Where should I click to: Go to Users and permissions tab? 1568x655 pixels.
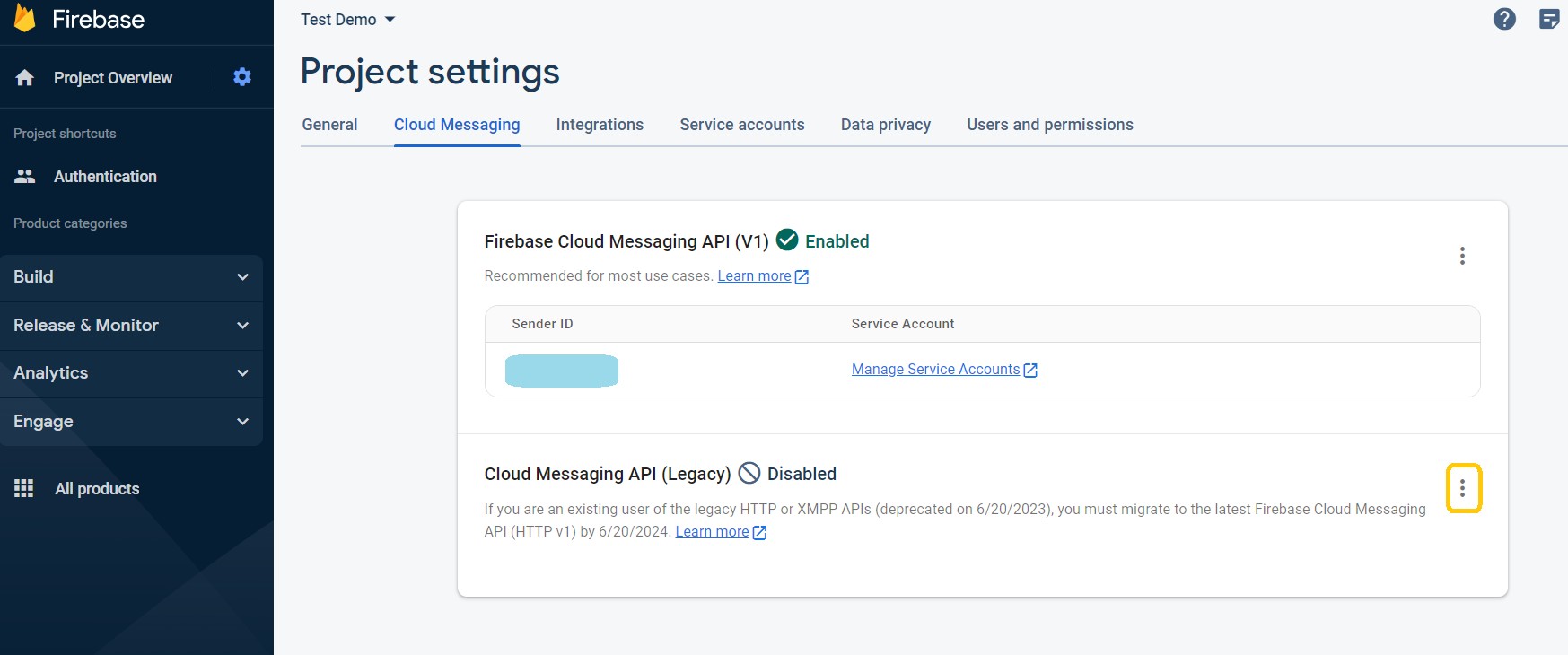1049,125
